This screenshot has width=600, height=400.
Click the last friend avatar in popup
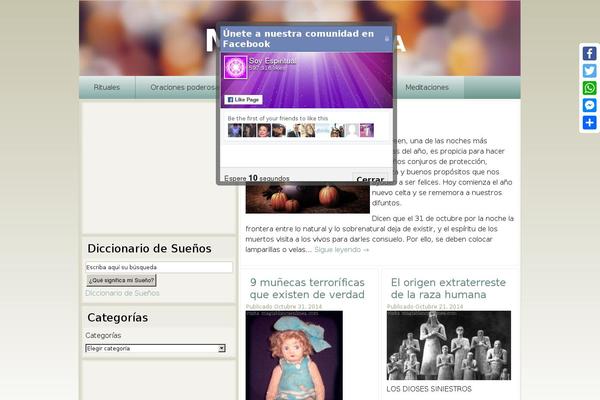[367, 130]
